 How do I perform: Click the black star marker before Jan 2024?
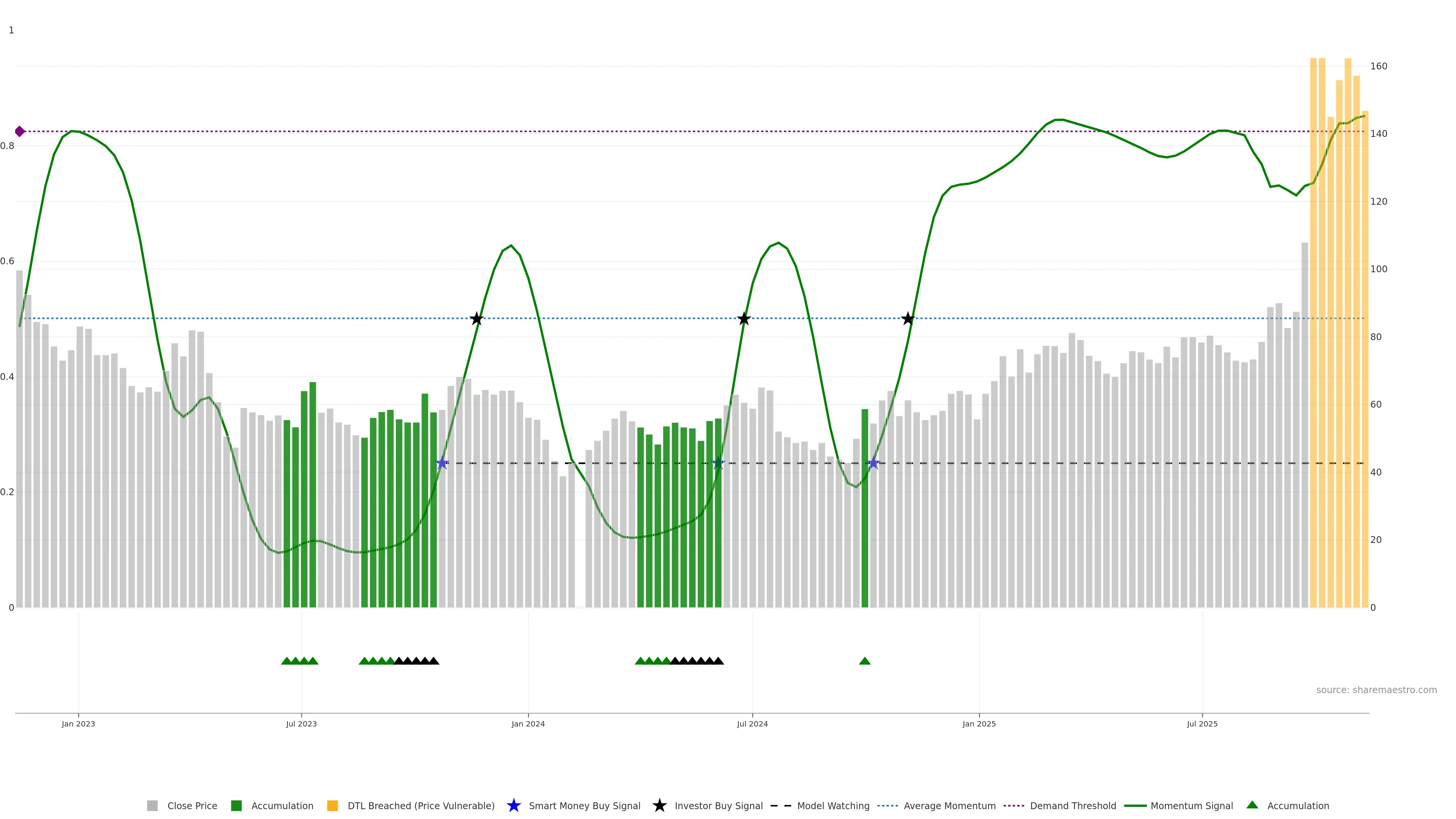click(477, 319)
